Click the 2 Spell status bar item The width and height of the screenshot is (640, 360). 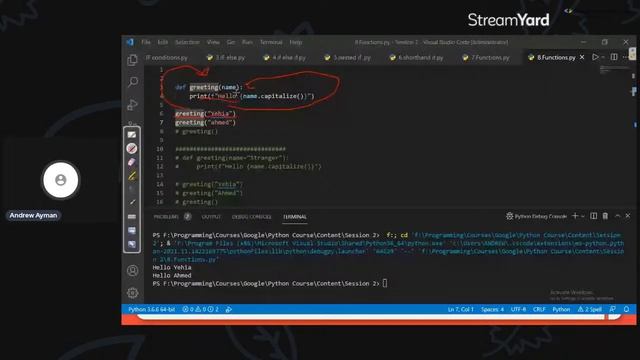click(x=590, y=309)
